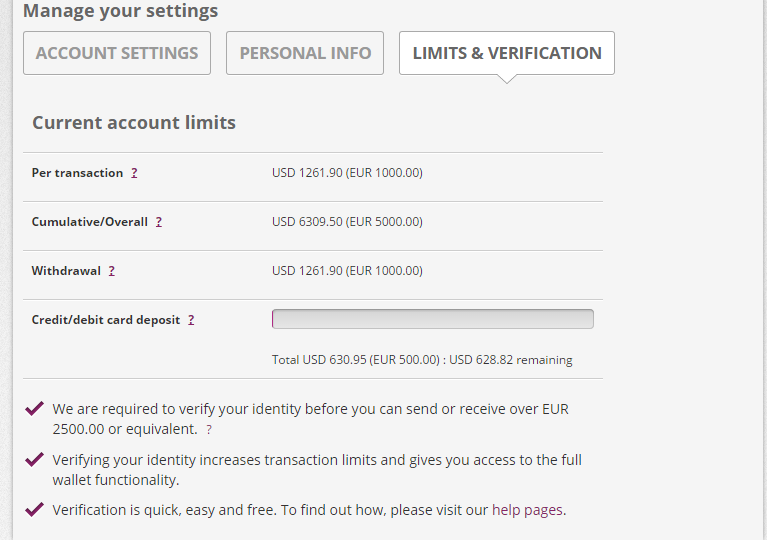767x540 pixels.
Task: Click the Credit/debit card deposit label
Action: coord(106,320)
